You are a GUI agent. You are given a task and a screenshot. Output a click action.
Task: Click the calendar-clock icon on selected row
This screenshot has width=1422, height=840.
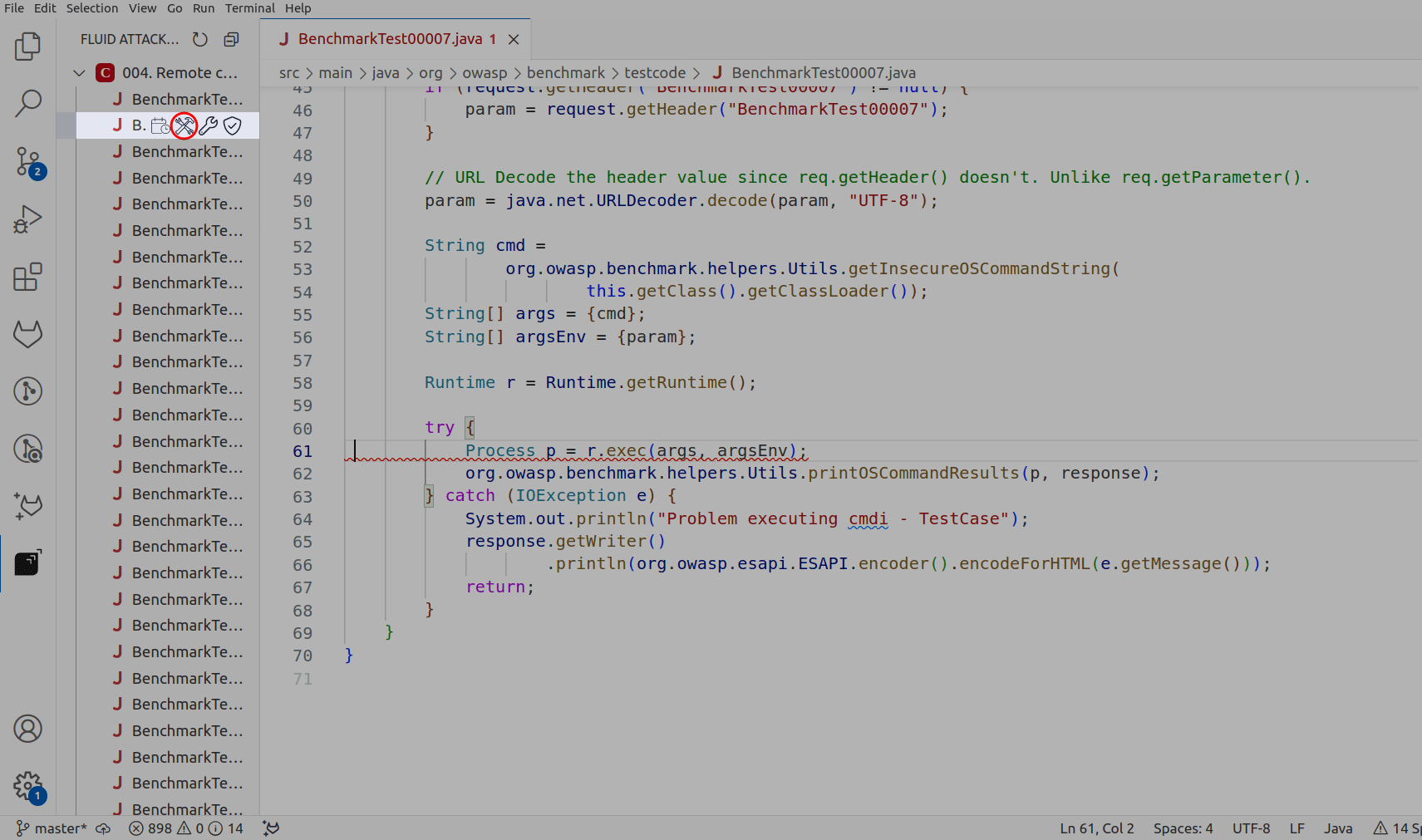click(160, 125)
